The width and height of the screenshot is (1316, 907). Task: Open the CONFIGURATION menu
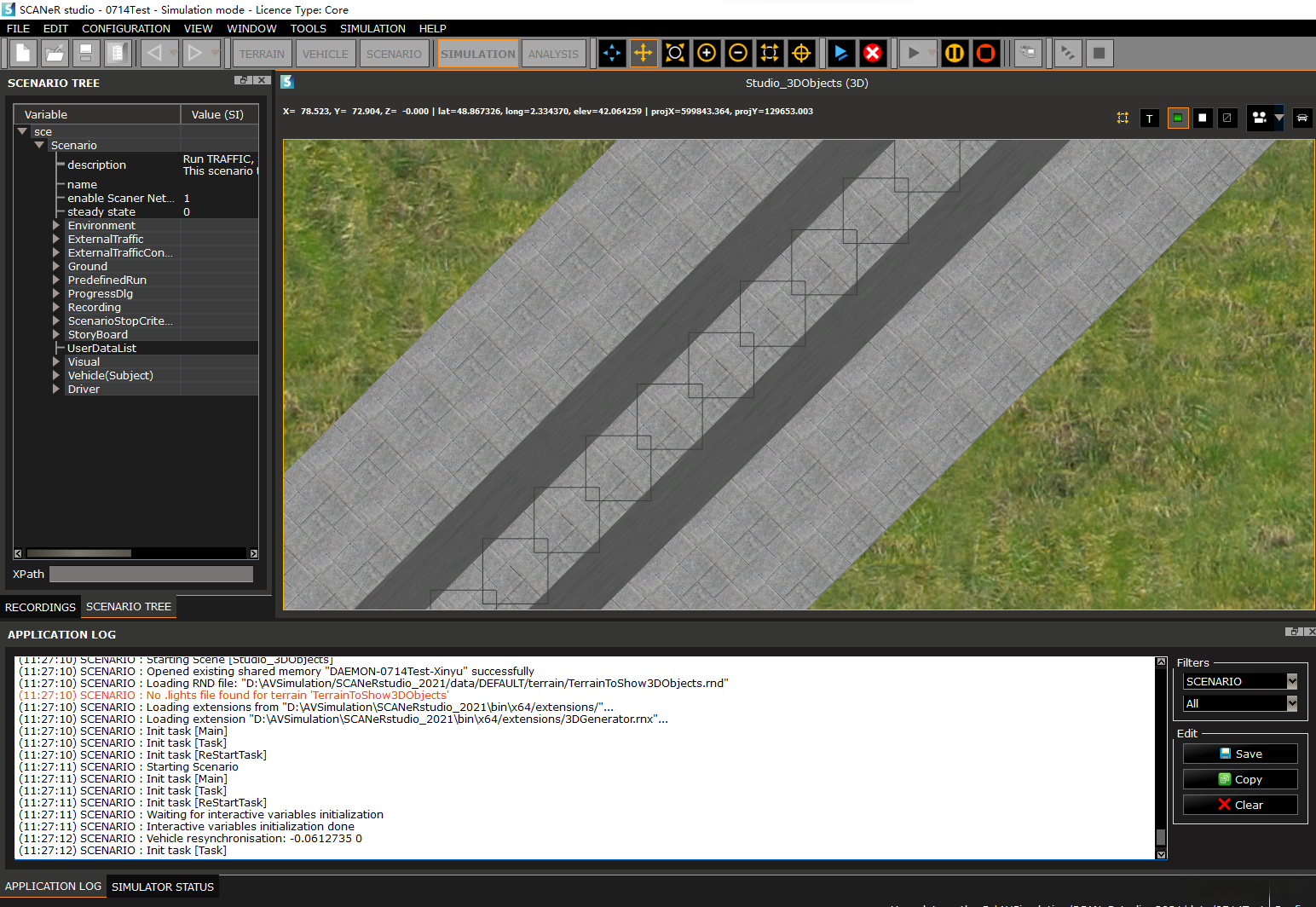coord(126,28)
